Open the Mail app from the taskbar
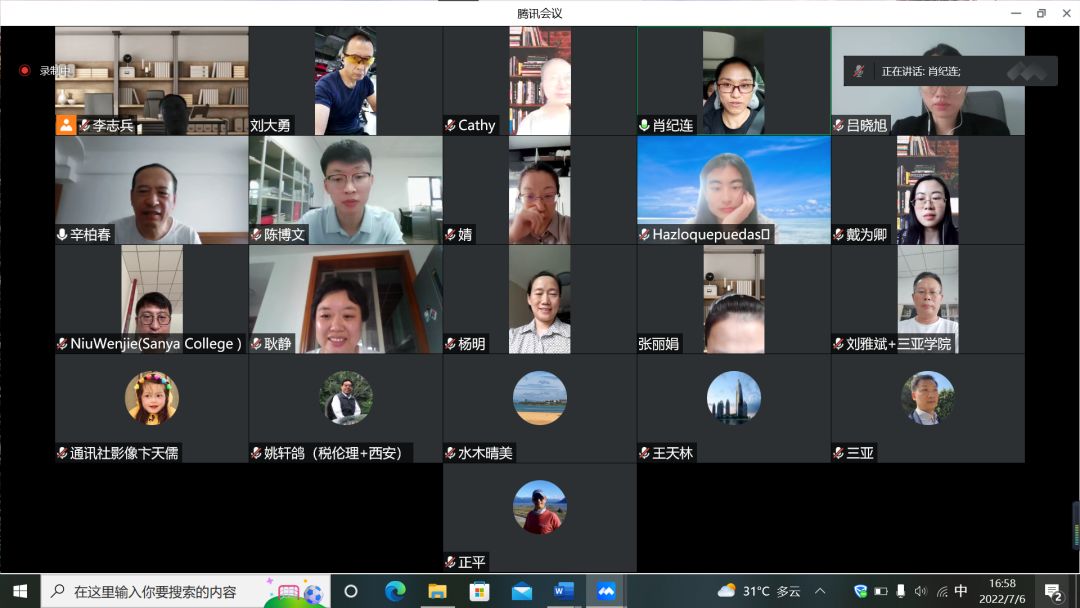 521,591
